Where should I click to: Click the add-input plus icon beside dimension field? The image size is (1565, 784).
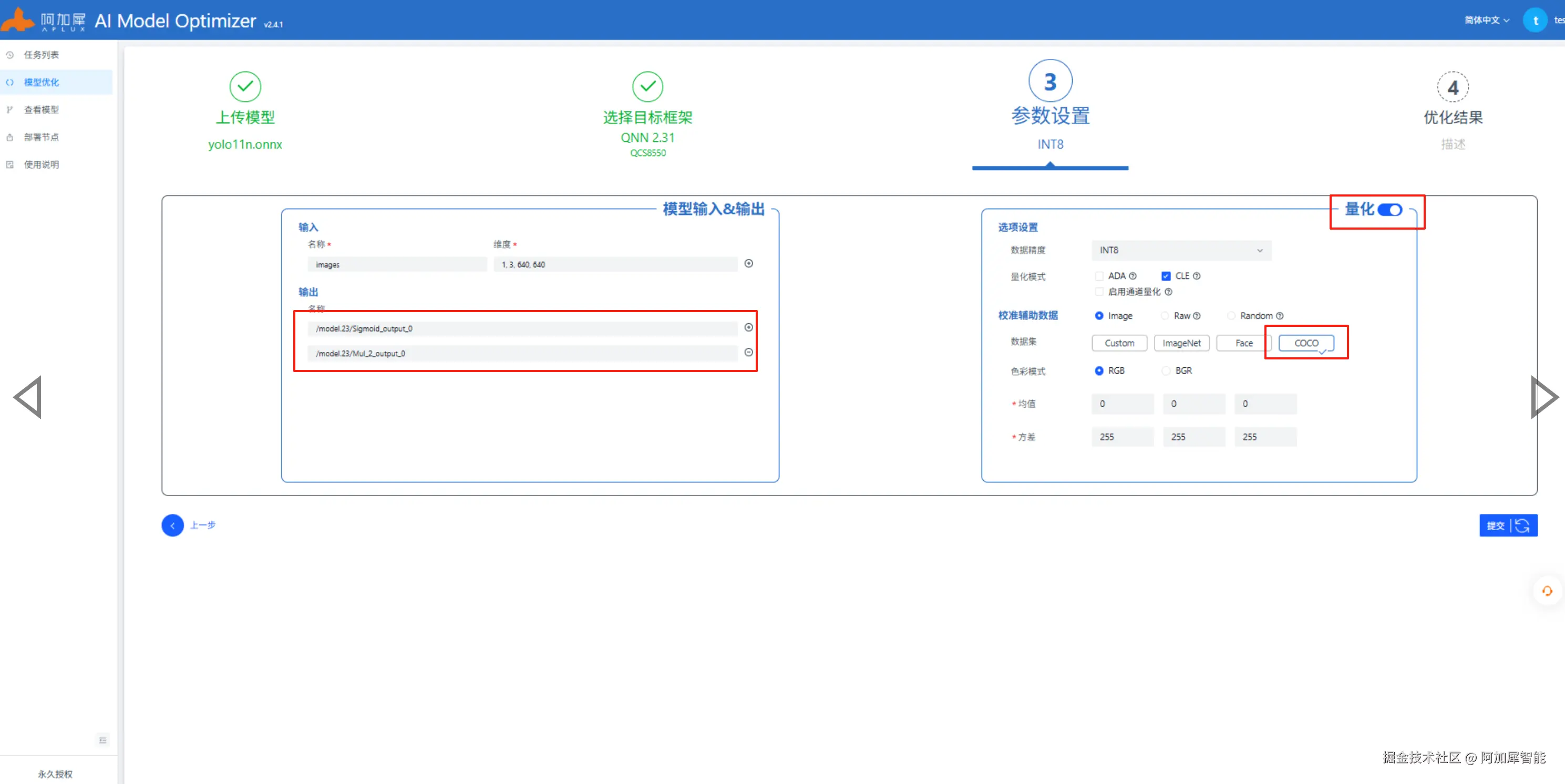(748, 264)
